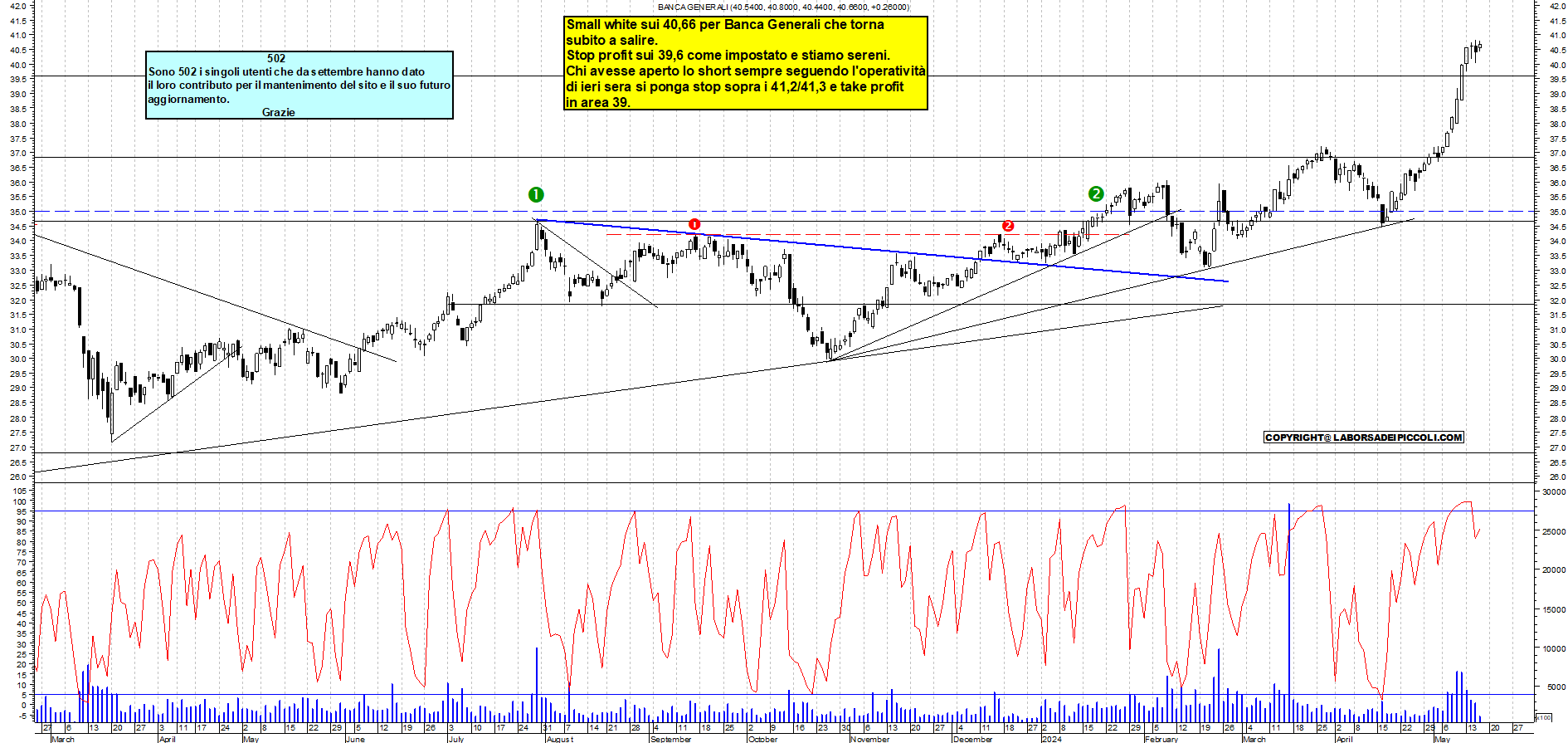Click the 10000 volume axis label
1568x743 pixels.
(1553, 648)
